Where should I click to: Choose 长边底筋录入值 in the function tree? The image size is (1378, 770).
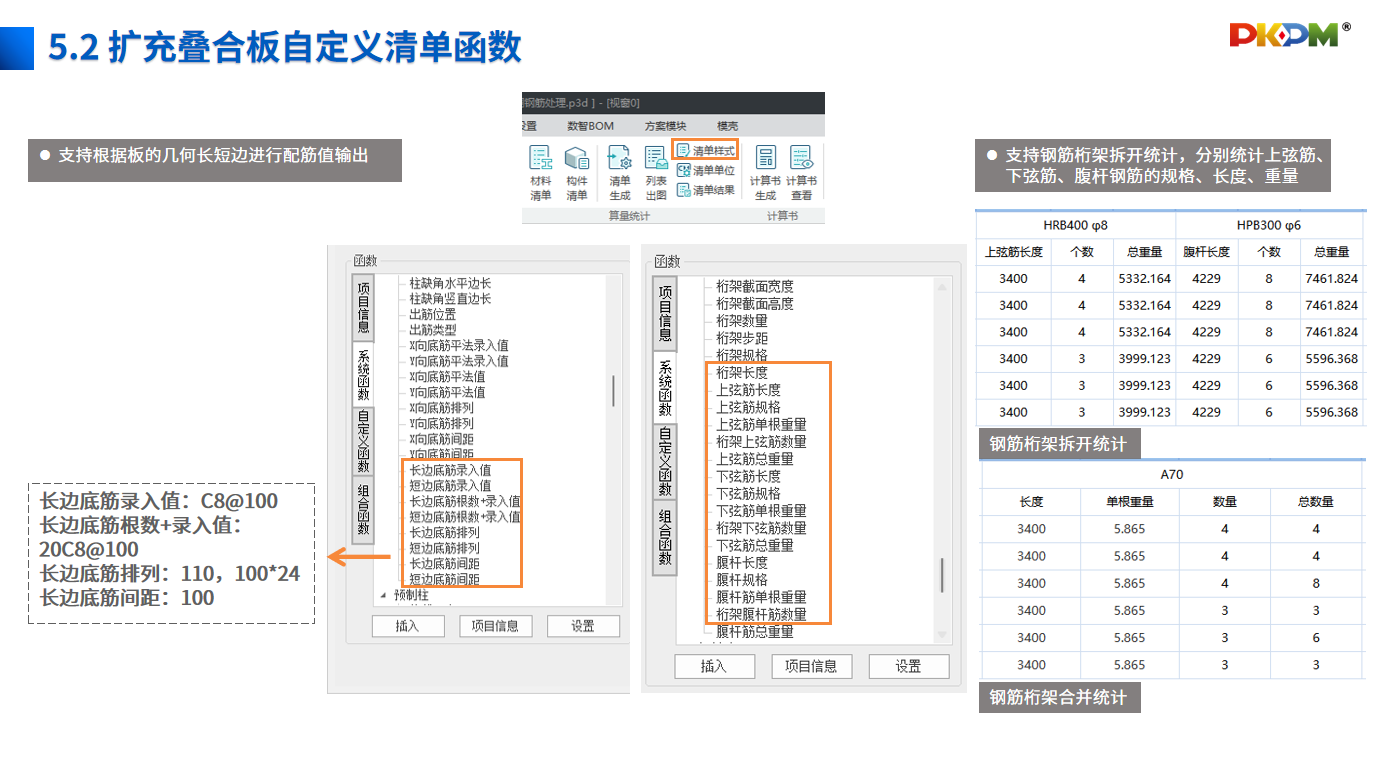point(451,470)
